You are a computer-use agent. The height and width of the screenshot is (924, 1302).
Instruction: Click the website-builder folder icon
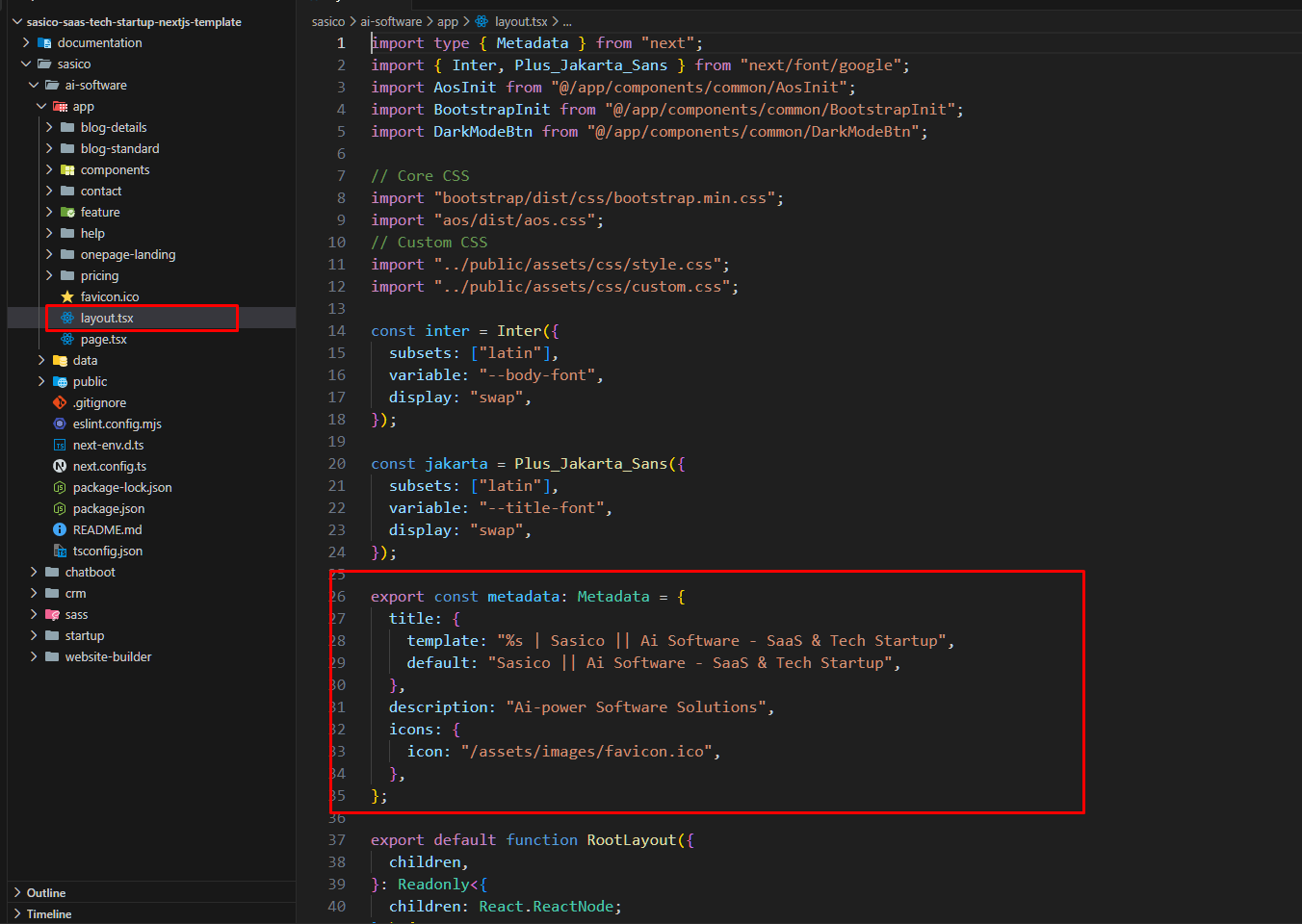tap(52, 656)
